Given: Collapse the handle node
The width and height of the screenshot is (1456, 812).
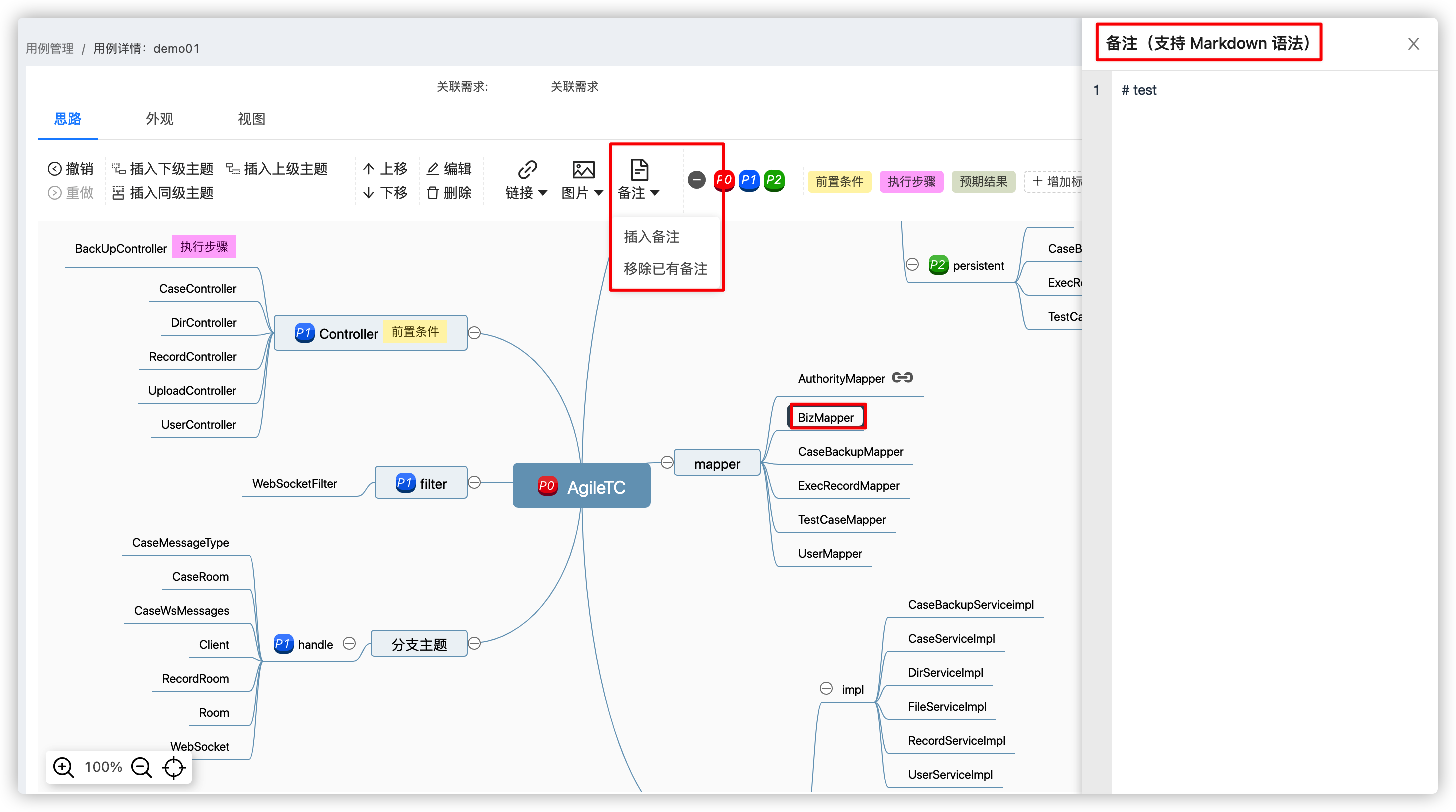Looking at the screenshot, I should (349, 643).
